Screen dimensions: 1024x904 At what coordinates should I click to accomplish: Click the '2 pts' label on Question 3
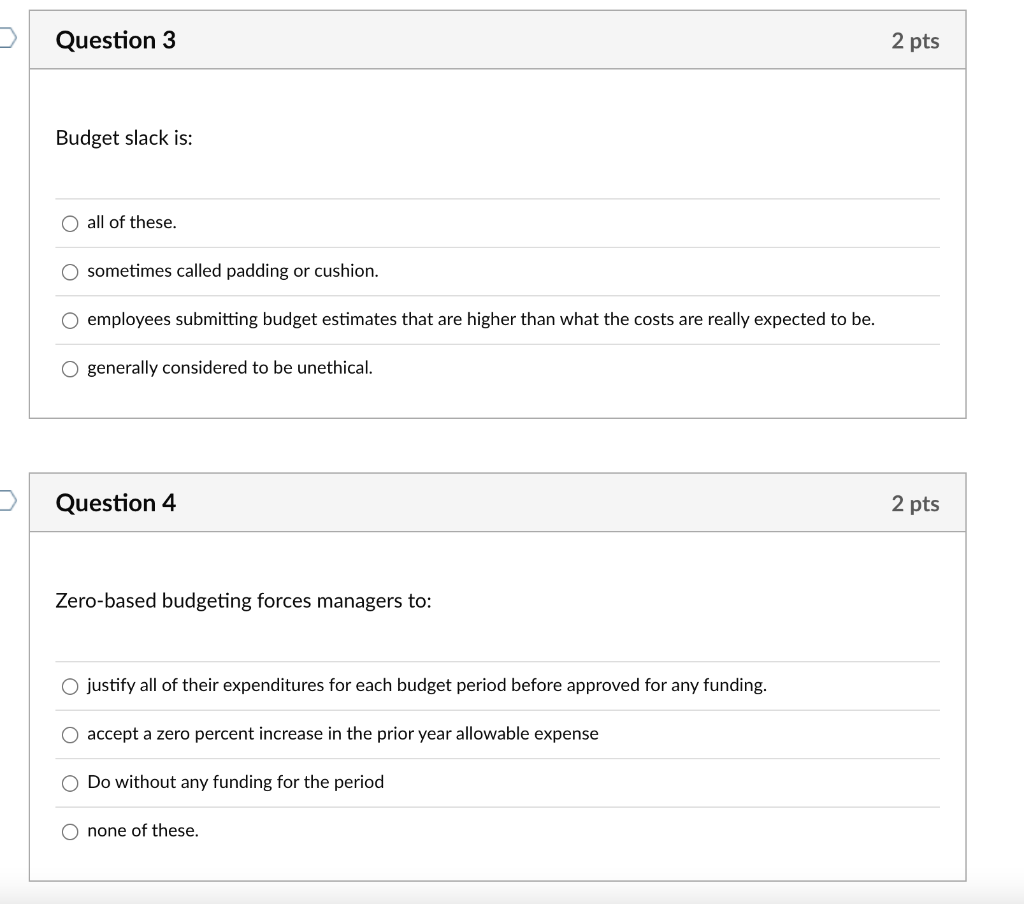click(x=915, y=41)
